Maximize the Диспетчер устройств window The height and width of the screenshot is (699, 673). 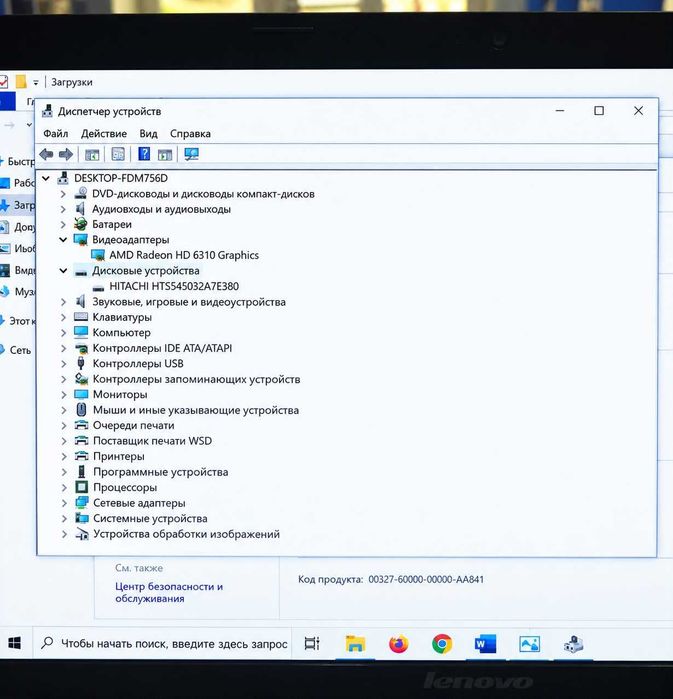coord(599,111)
